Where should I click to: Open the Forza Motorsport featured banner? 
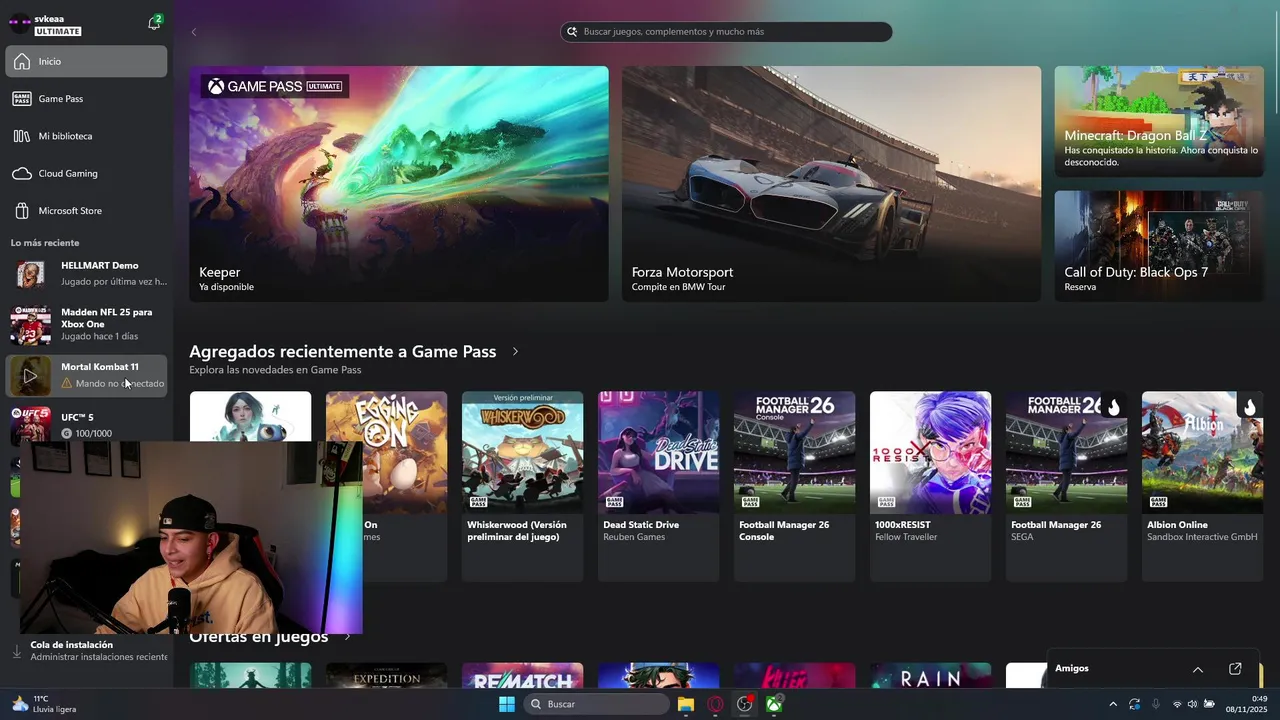831,184
